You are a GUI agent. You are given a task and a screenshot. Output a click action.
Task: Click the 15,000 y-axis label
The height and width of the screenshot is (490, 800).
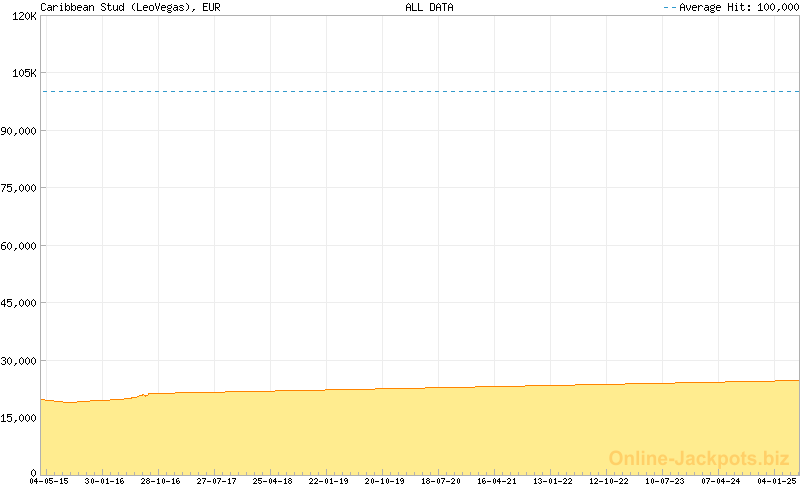pos(19,418)
